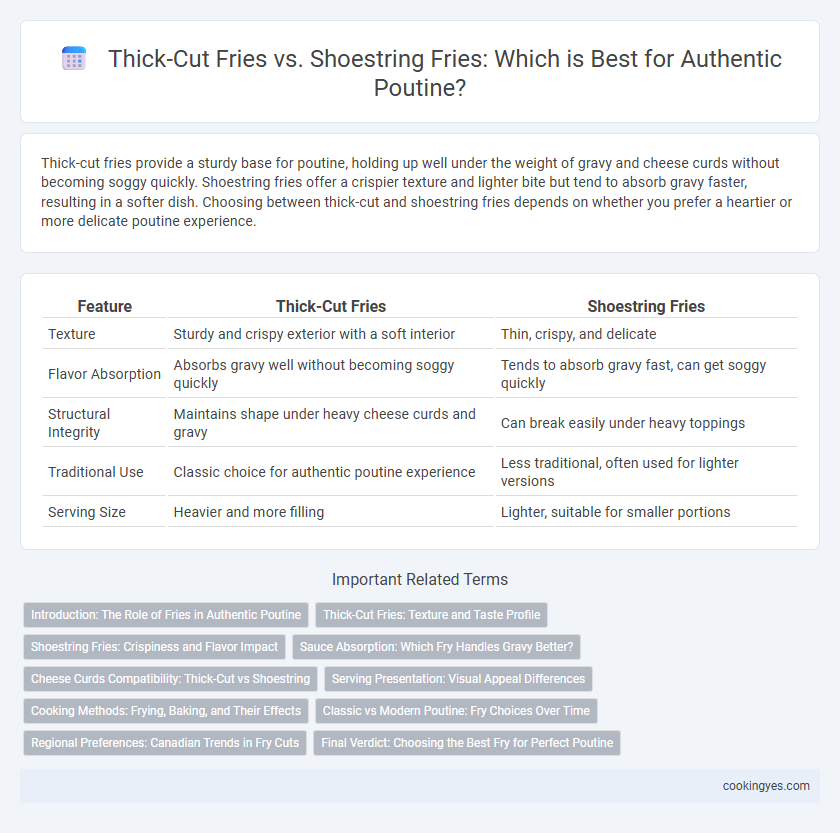Select 'Final Verdict: Choosing the Best Fry' tag
This screenshot has height=833, width=840.
pos(467,743)
